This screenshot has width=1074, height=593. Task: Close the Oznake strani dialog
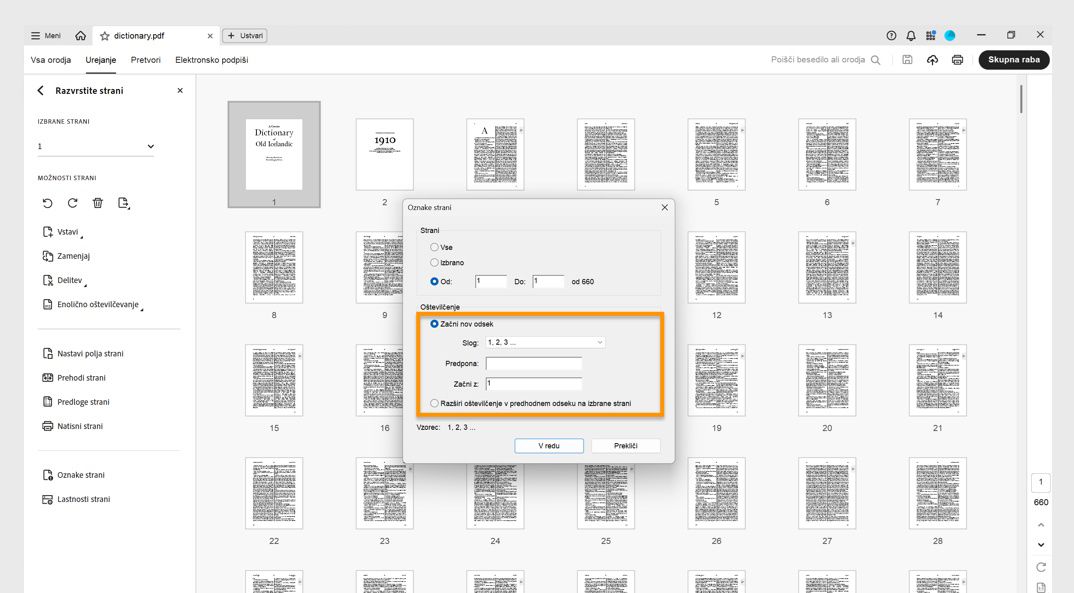pyautogui.click(x=664, y=207)
